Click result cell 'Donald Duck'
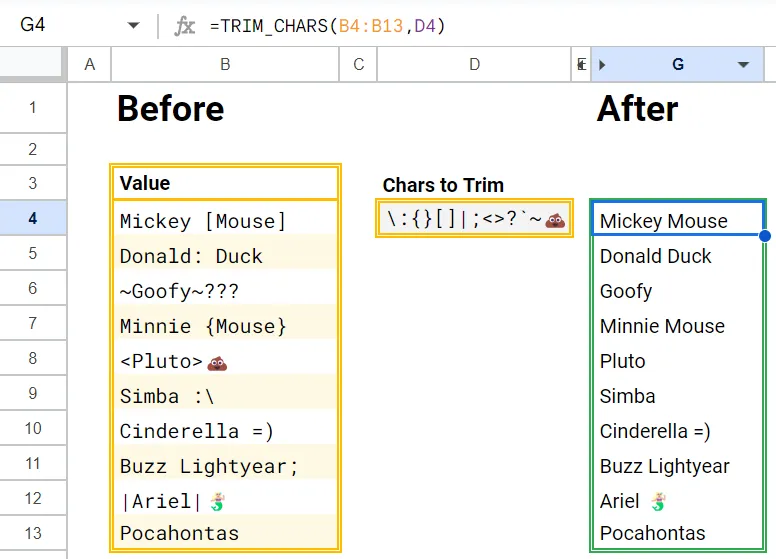Screen dimensions: 776x559 click(678, 253)
